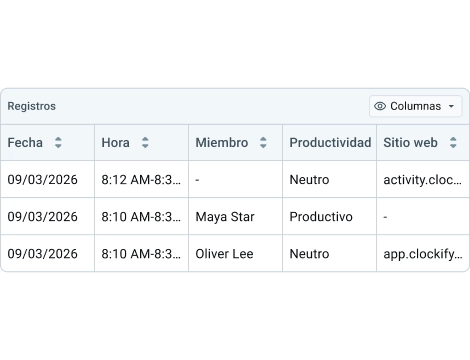
Task: Click the eye icon in Columnas button
Action: coord(380,106)
